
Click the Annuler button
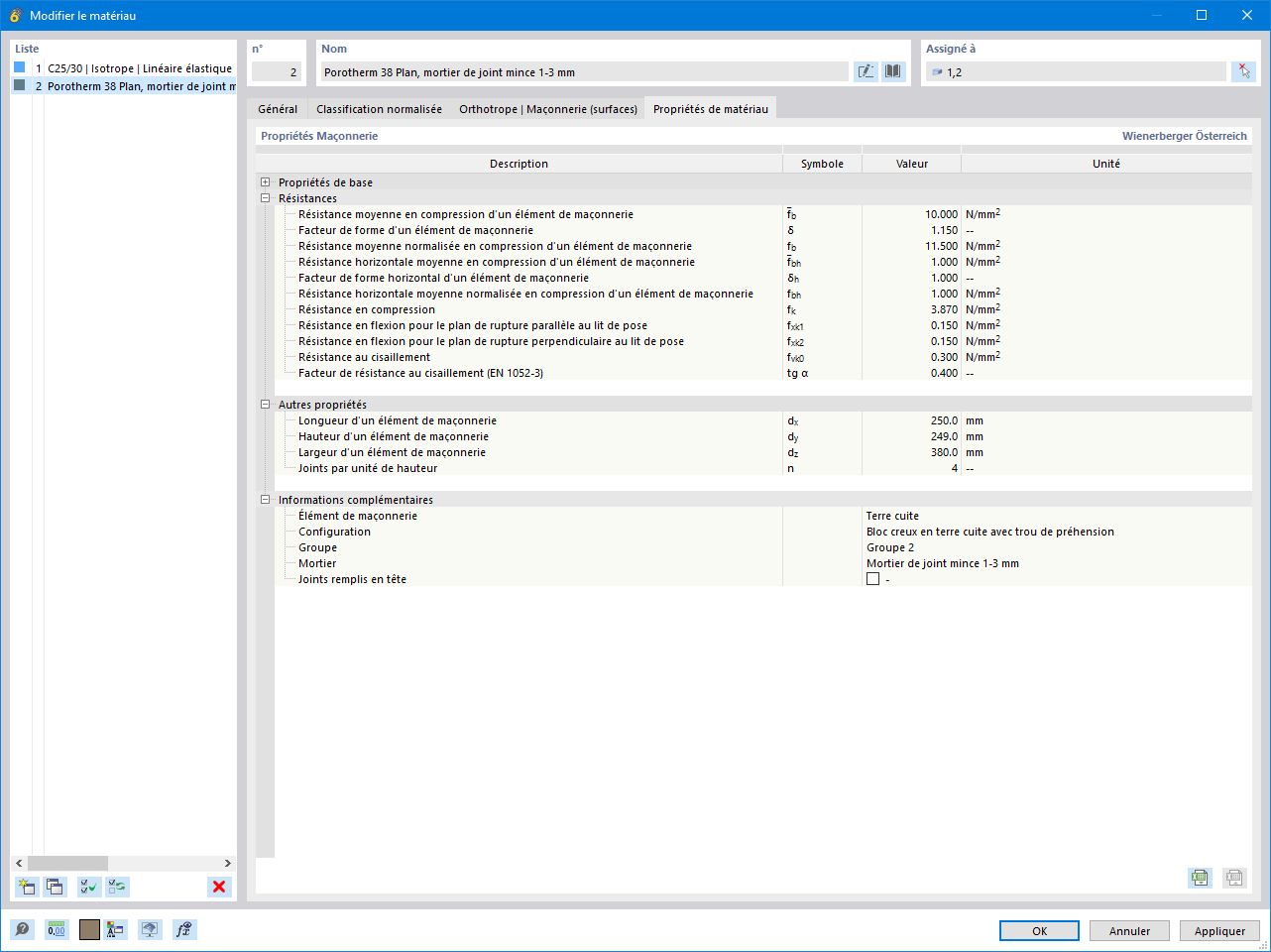pyautogui.click(x=1129, y=931)
